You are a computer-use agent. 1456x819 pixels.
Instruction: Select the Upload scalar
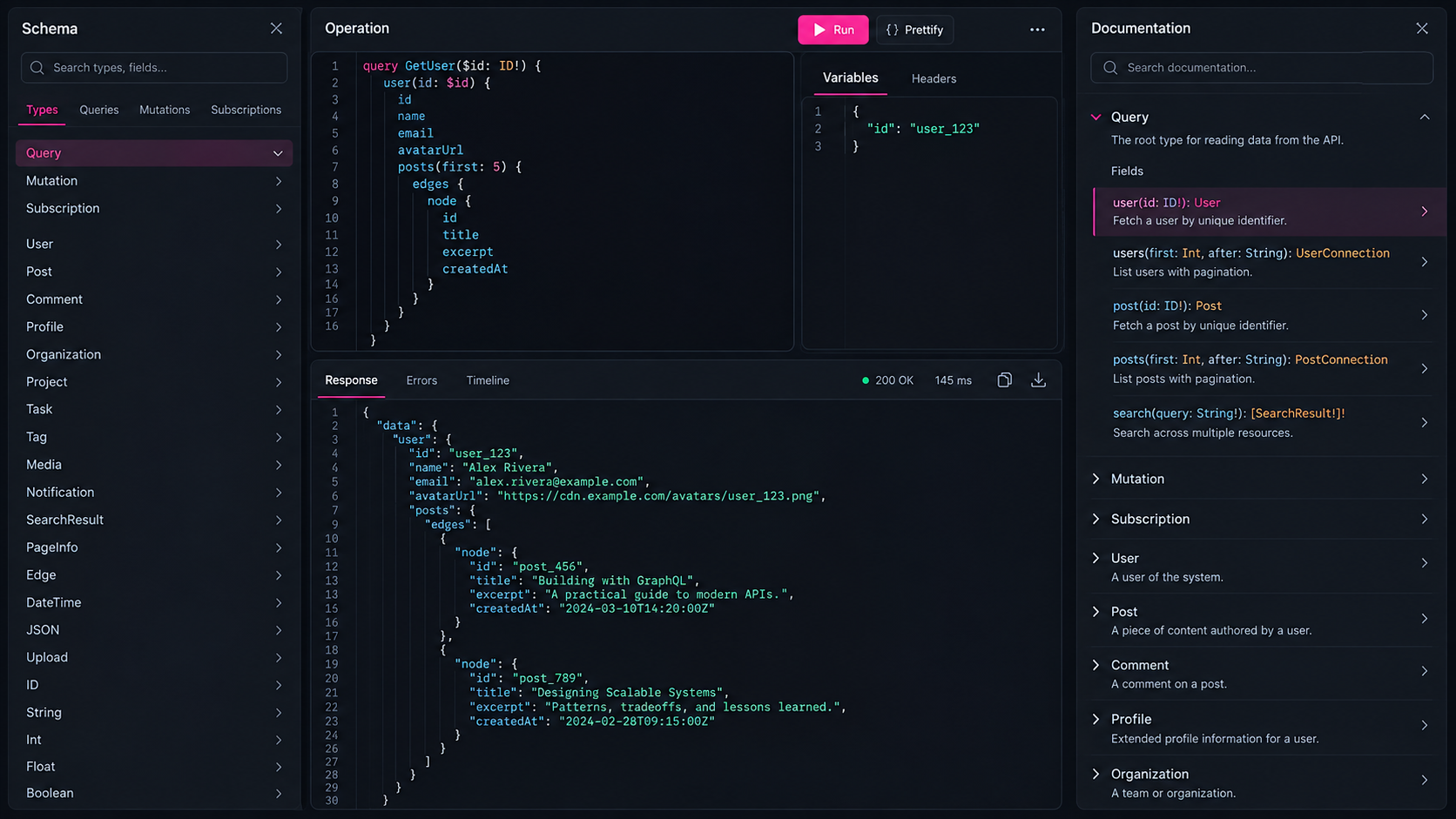point(154,657)
